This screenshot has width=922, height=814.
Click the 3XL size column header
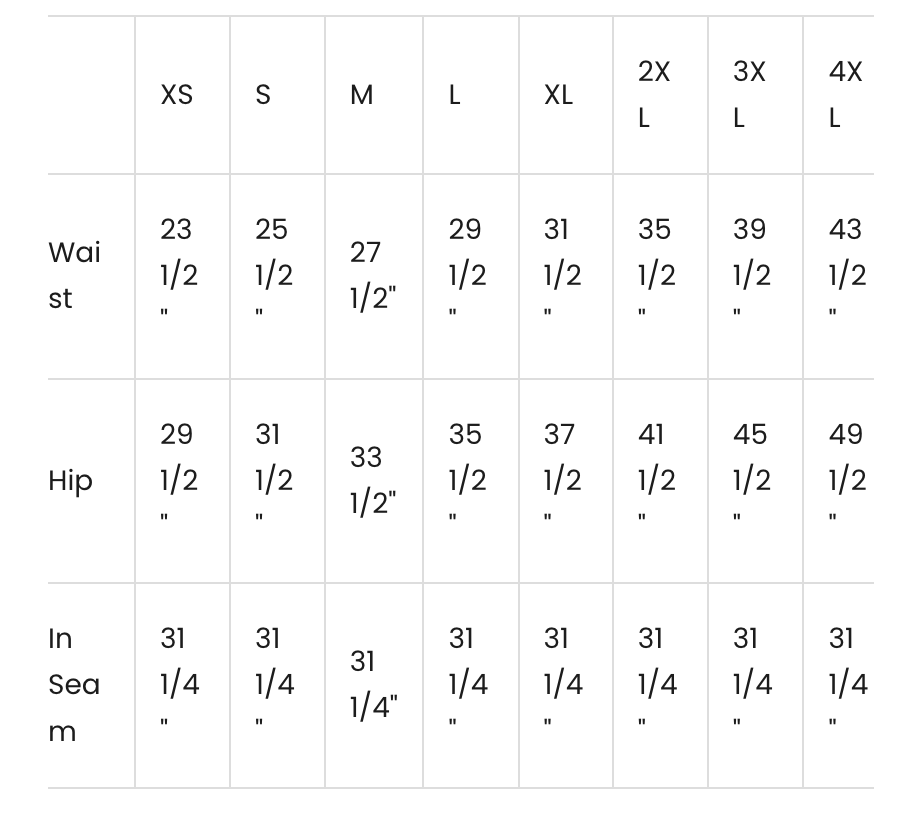(x=749, y=95)
